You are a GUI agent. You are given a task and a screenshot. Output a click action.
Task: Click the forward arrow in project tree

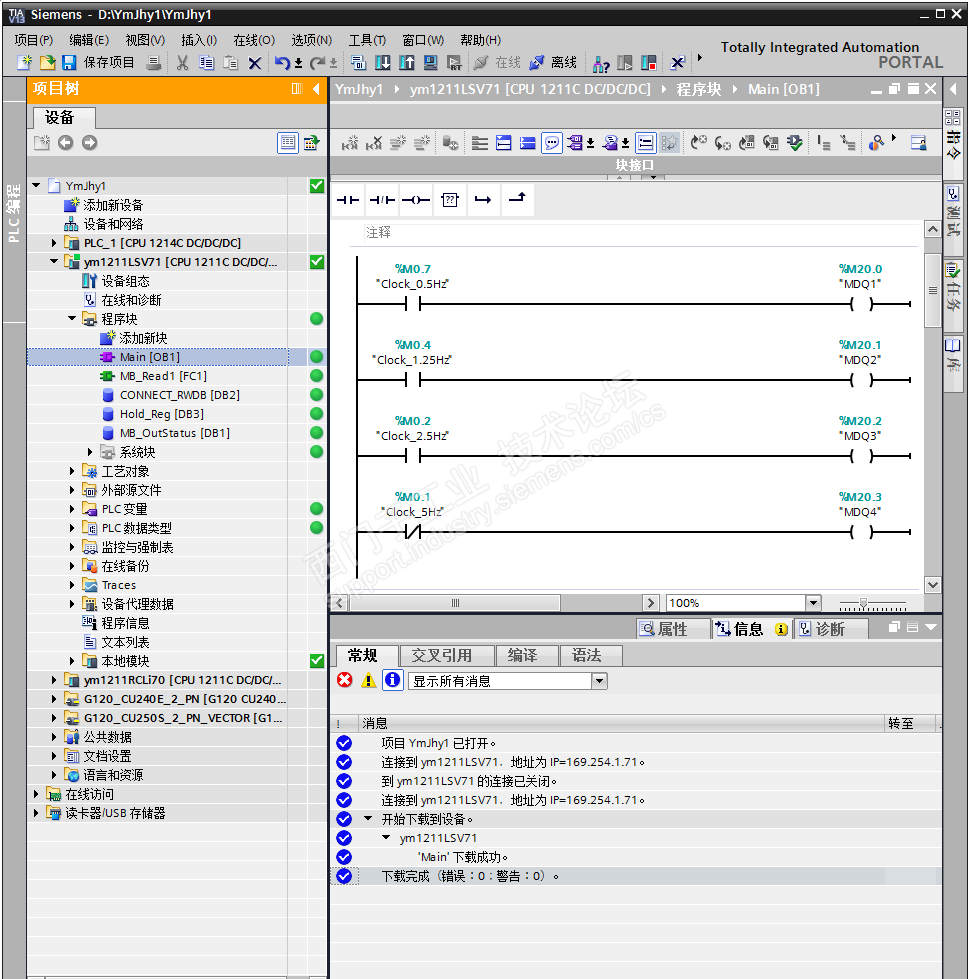tap(90, 143)
